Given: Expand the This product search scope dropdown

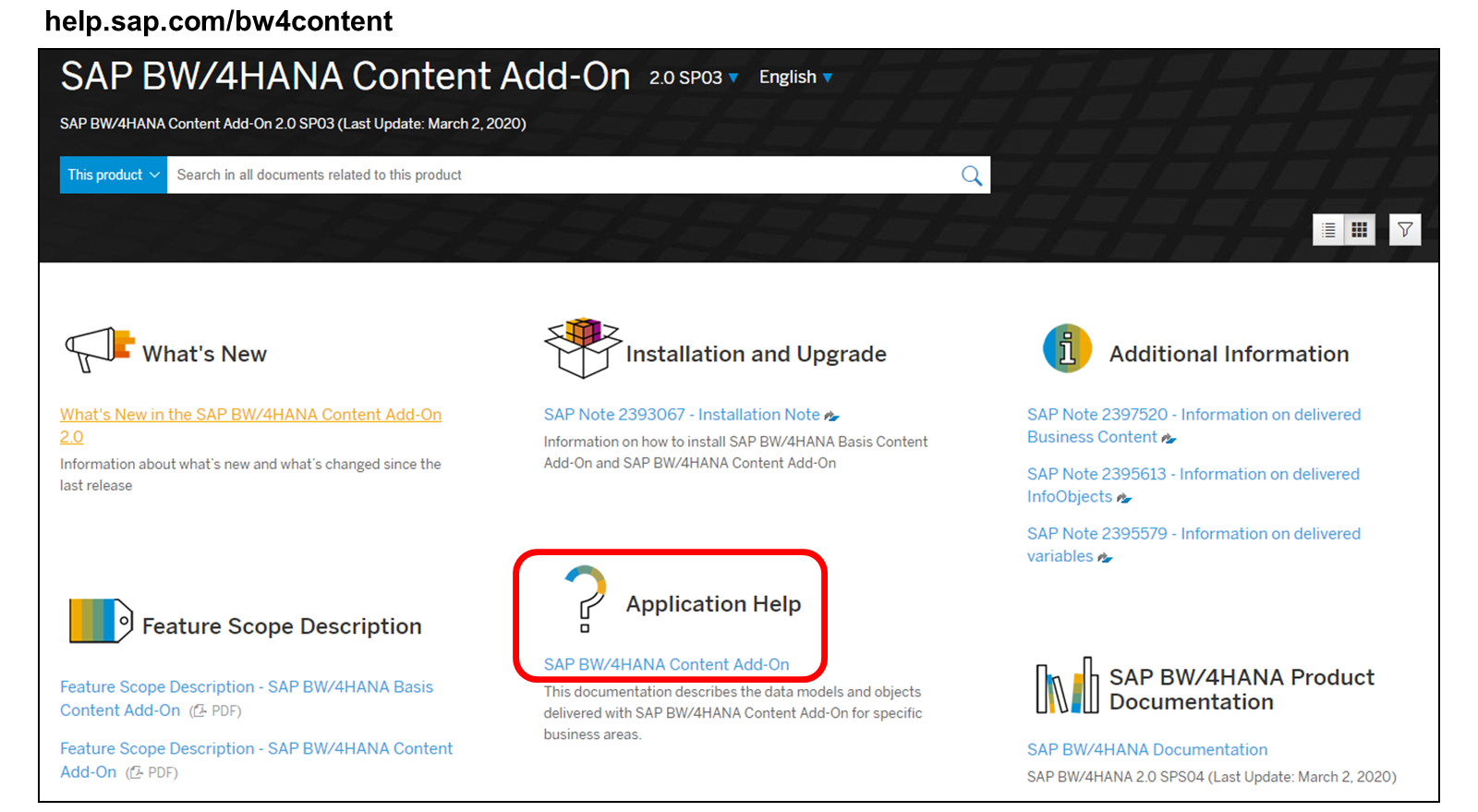Looking at the screenshot, I should (x=114, y=176).
